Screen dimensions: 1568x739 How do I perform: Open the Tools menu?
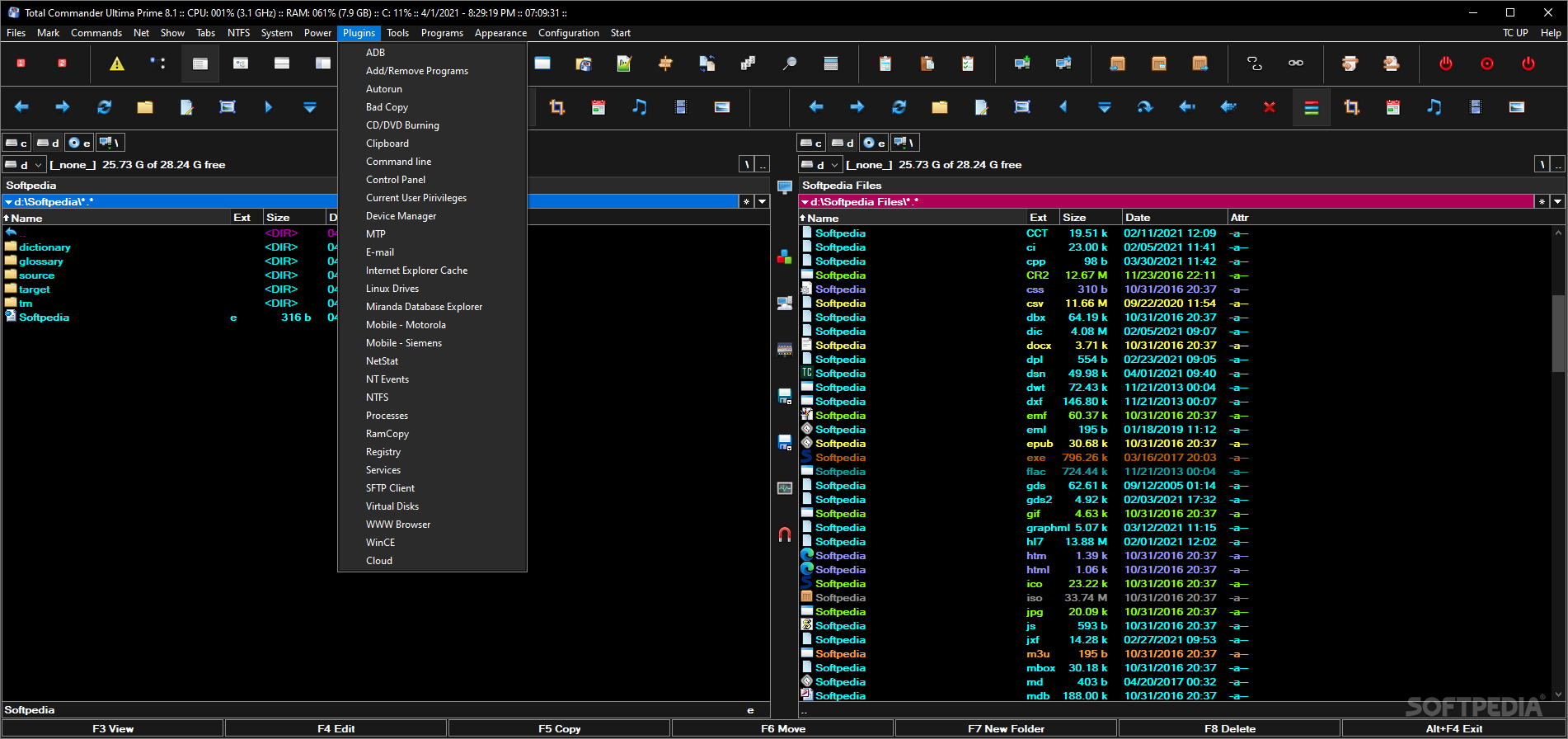397,33
